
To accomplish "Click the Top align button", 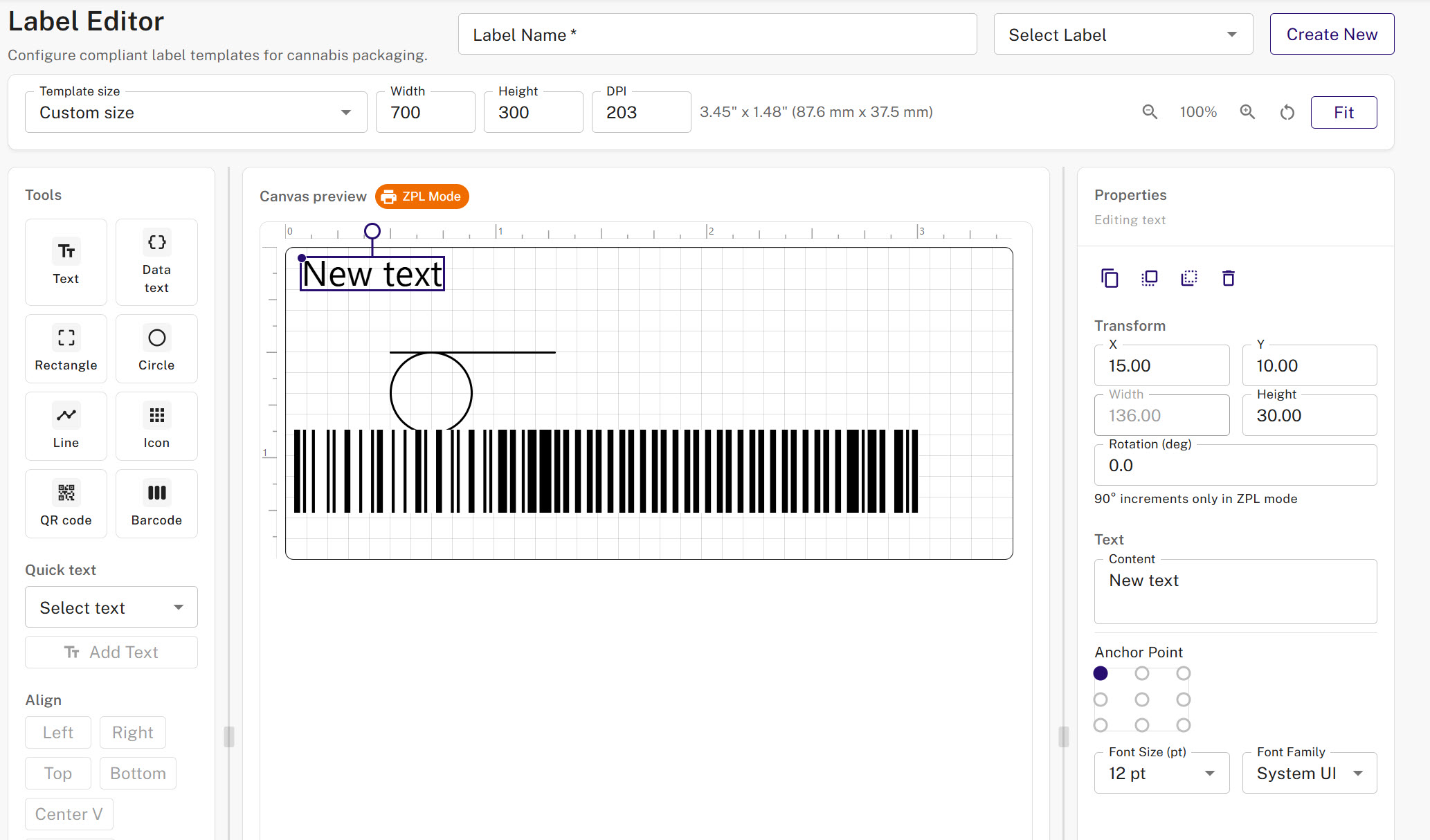I will pyautogui.click(x=58, y=774).
